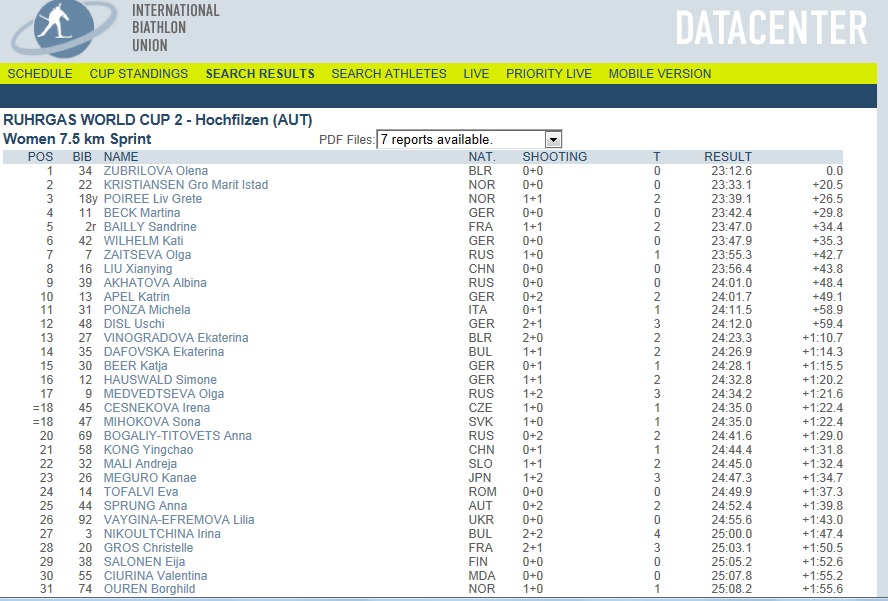The height and width of the screenshot is (601, 888).
Task: Open athlete WILHELM Kati
Action: click(x=143, y=241)
